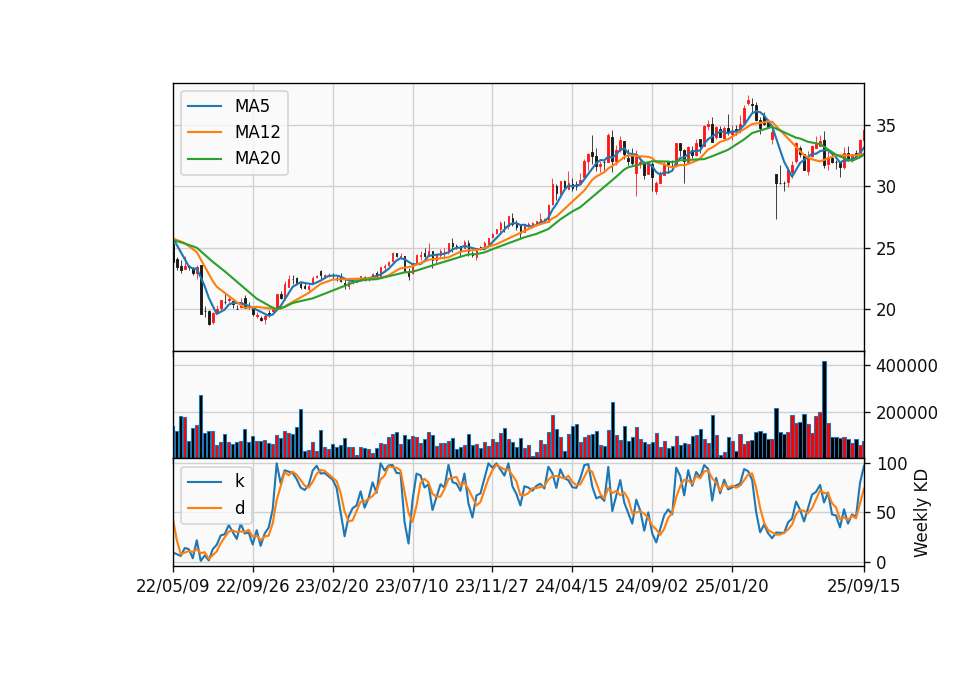Click the MA20 legend label
This screenshot has height=690, width=960.
(257, 158)
